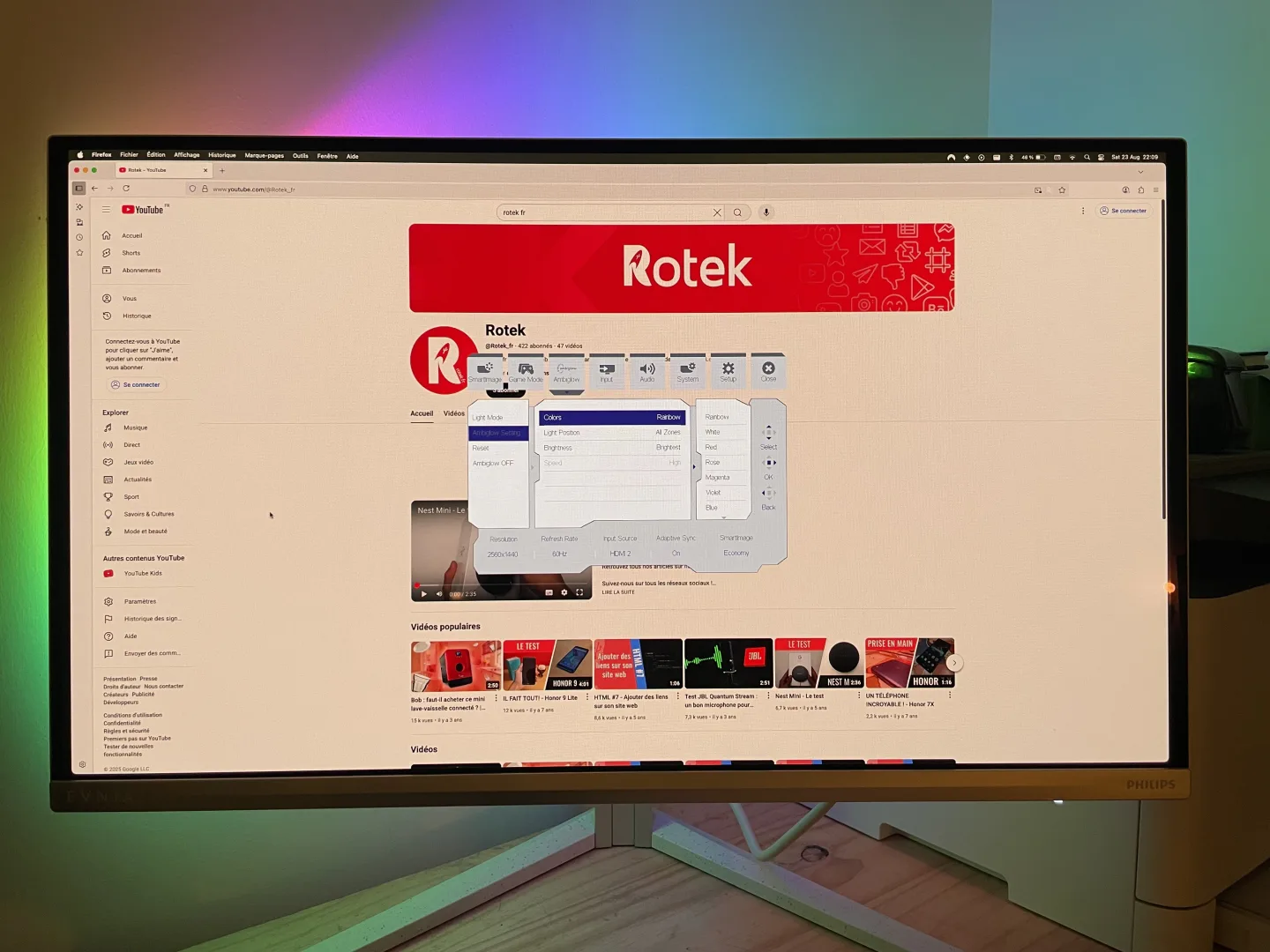This screenshot has width=1270, height=952.
Task: Open the Brightness setting row
Action: 612,448
